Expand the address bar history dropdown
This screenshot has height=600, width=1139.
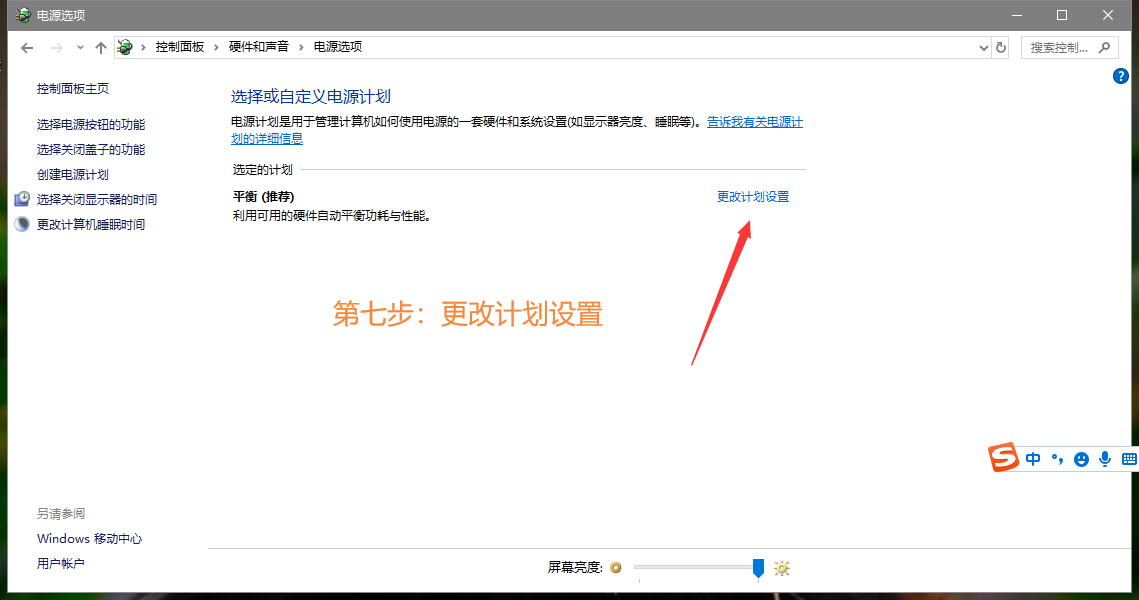click(983, 47)
